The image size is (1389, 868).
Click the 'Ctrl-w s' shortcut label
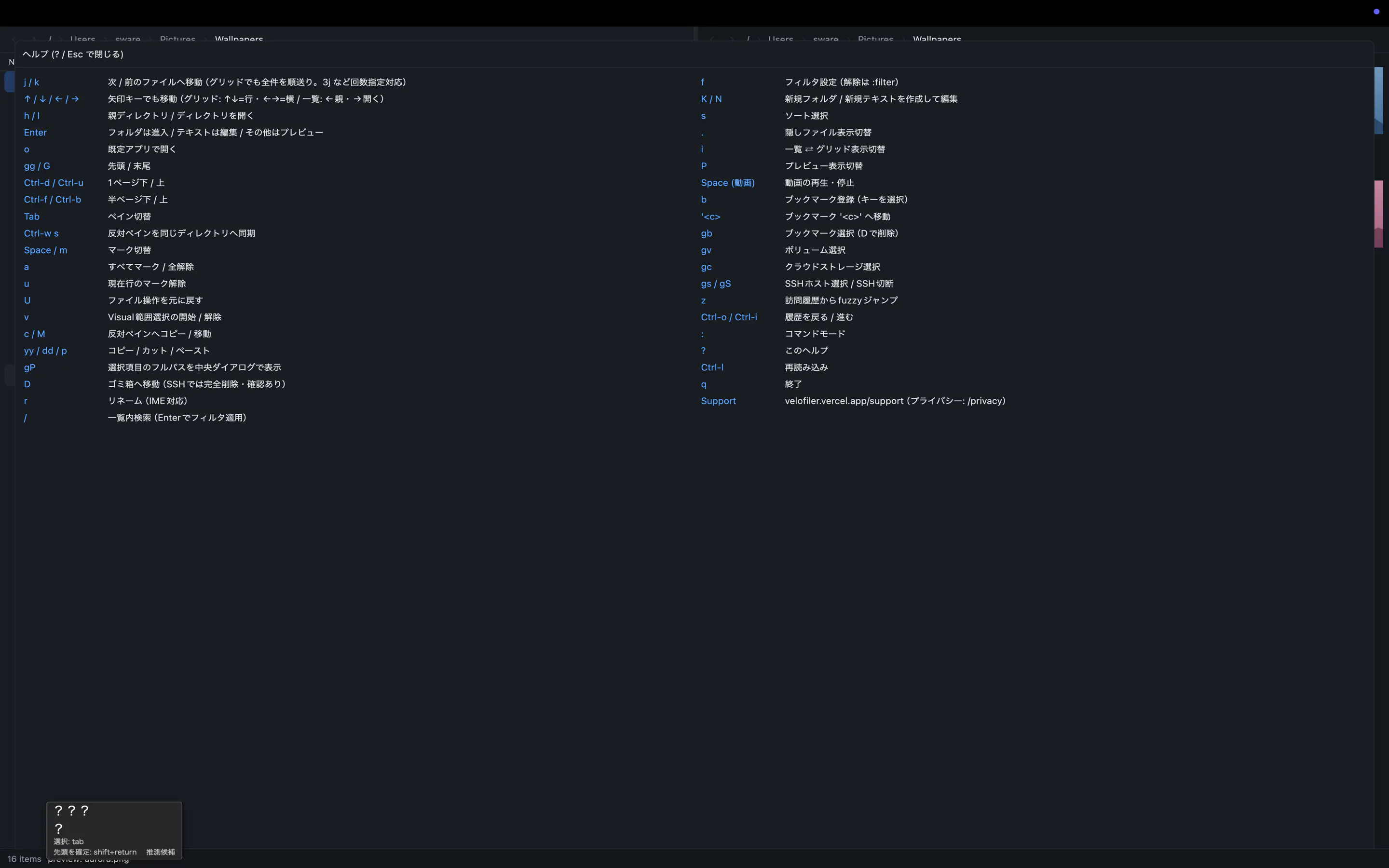point(41,233)
